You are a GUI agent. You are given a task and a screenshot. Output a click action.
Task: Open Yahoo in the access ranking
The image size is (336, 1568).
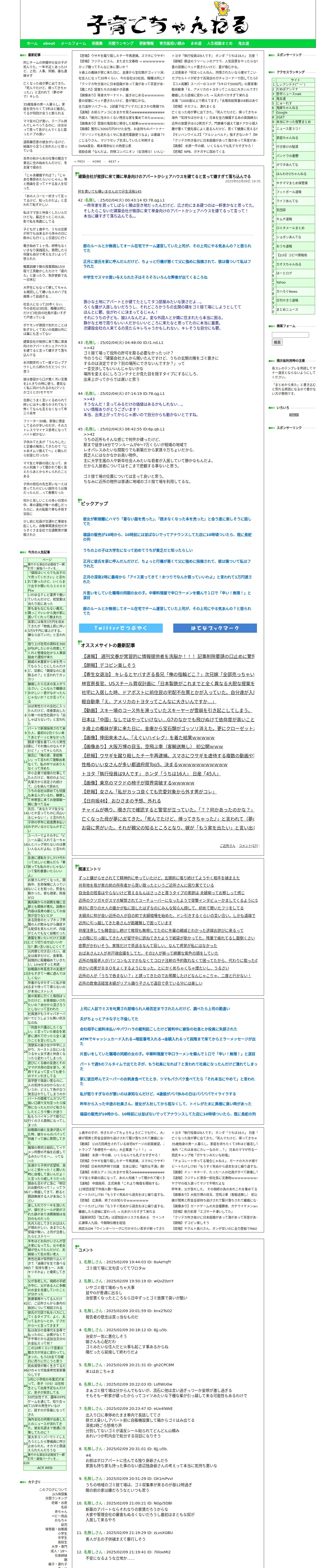[281, 283]
